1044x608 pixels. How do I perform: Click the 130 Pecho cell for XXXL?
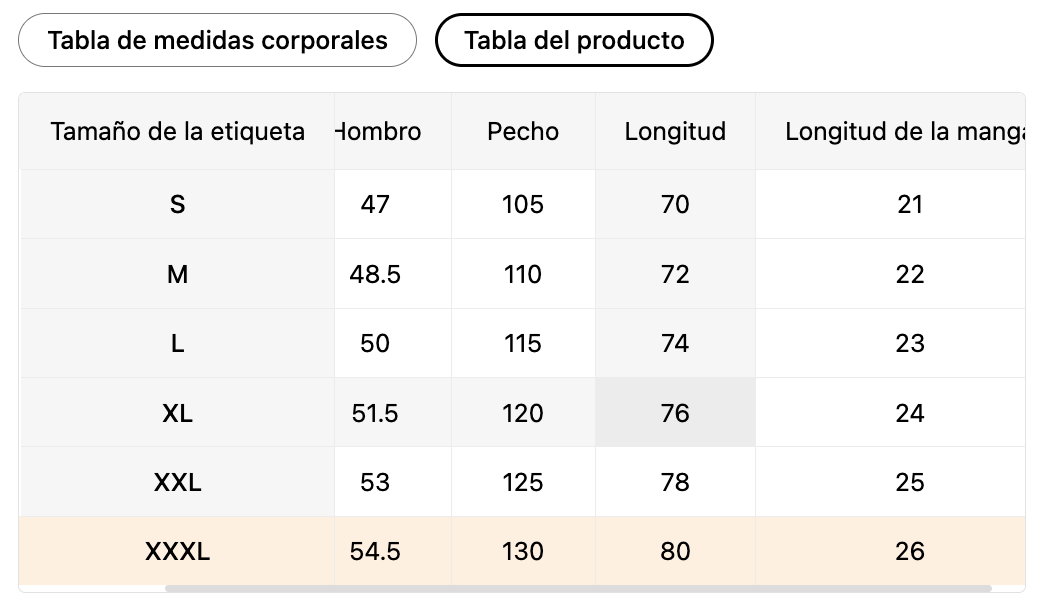click(x=523, y=551)
